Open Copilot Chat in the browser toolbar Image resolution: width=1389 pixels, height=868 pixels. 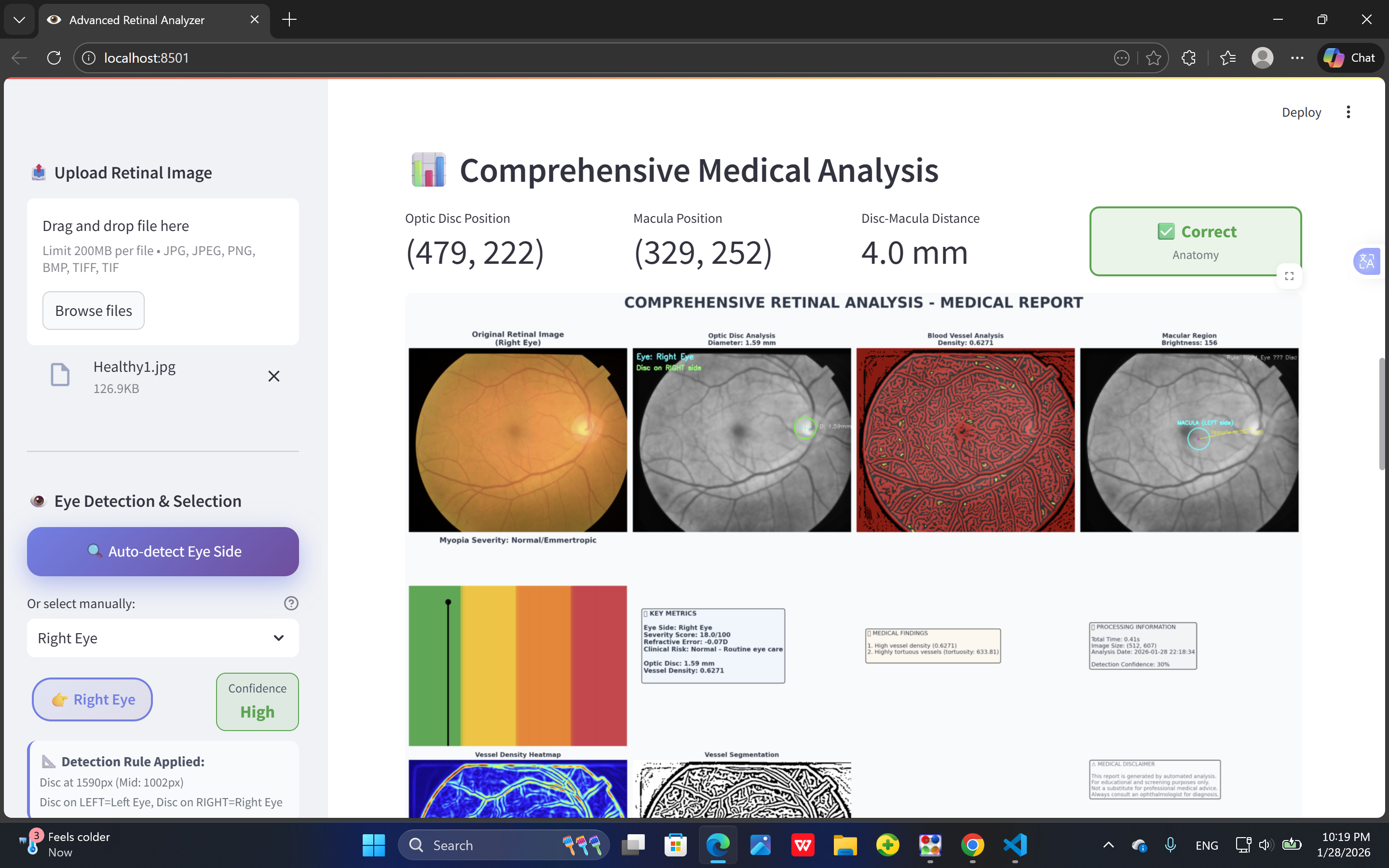1350,58
